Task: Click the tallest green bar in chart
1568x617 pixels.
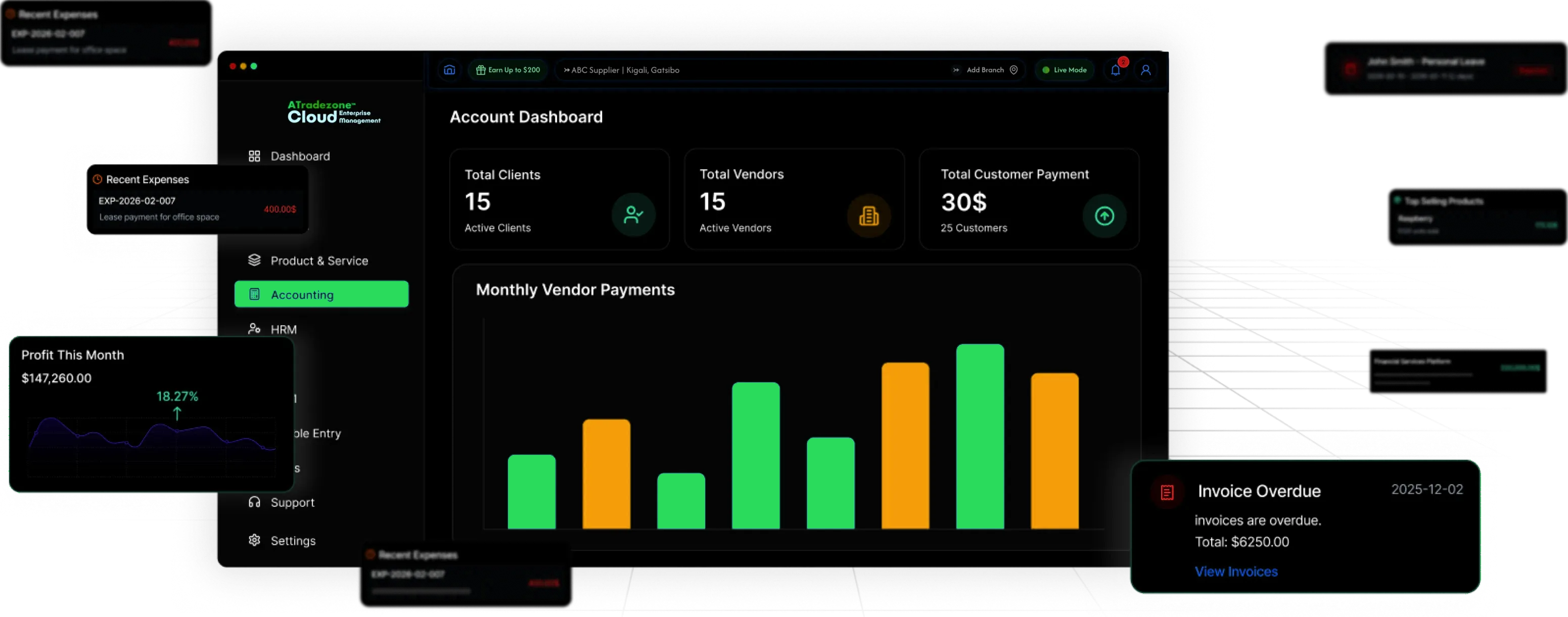Action: [x=980, y=436]
